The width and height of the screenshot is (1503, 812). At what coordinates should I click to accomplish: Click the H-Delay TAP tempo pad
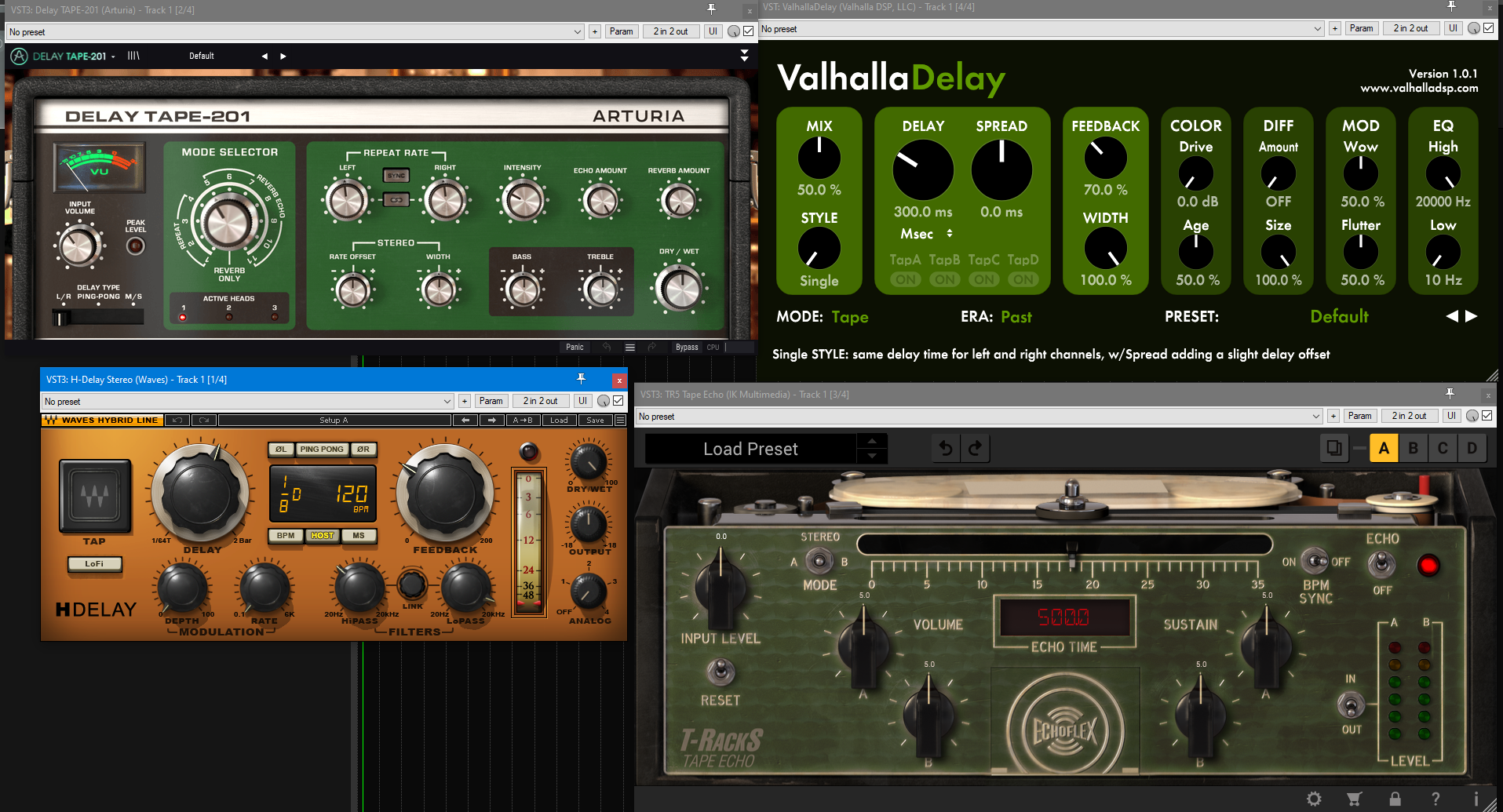point(95,496)
